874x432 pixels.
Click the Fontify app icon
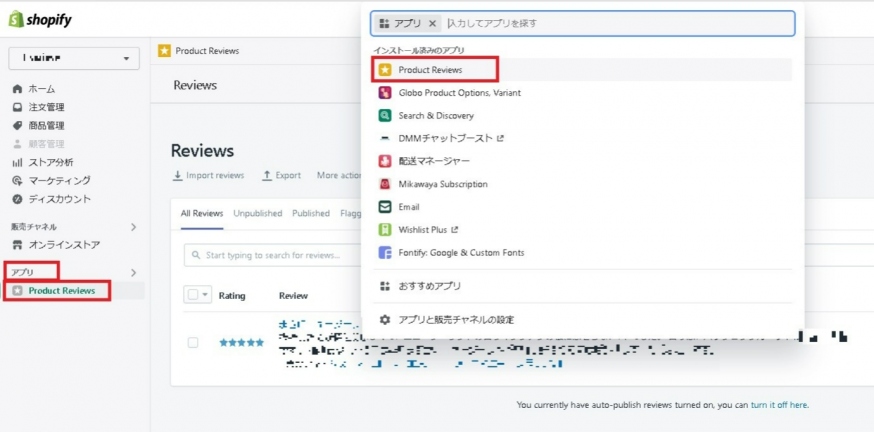click(385, 253)
